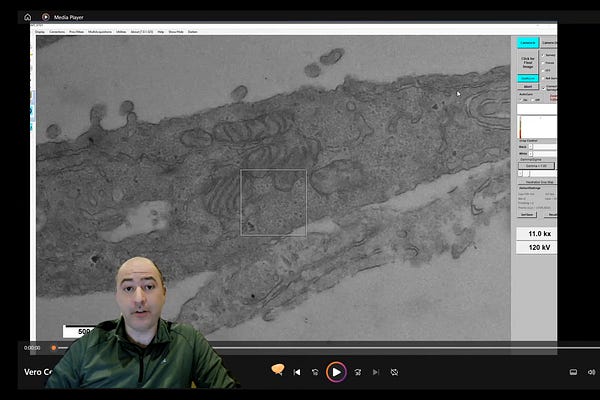Click the cyan Camera button
This screenshot has width=600, height=400.
click(x=528, y=42)
